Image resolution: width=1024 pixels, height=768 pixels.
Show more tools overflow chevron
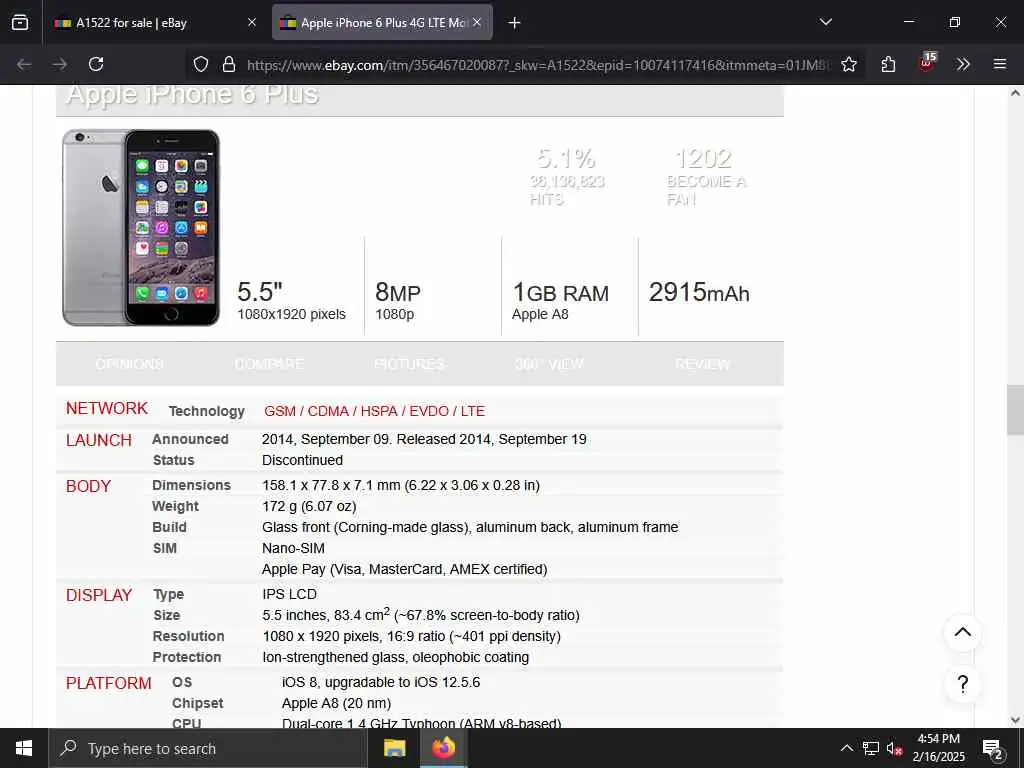963,64
